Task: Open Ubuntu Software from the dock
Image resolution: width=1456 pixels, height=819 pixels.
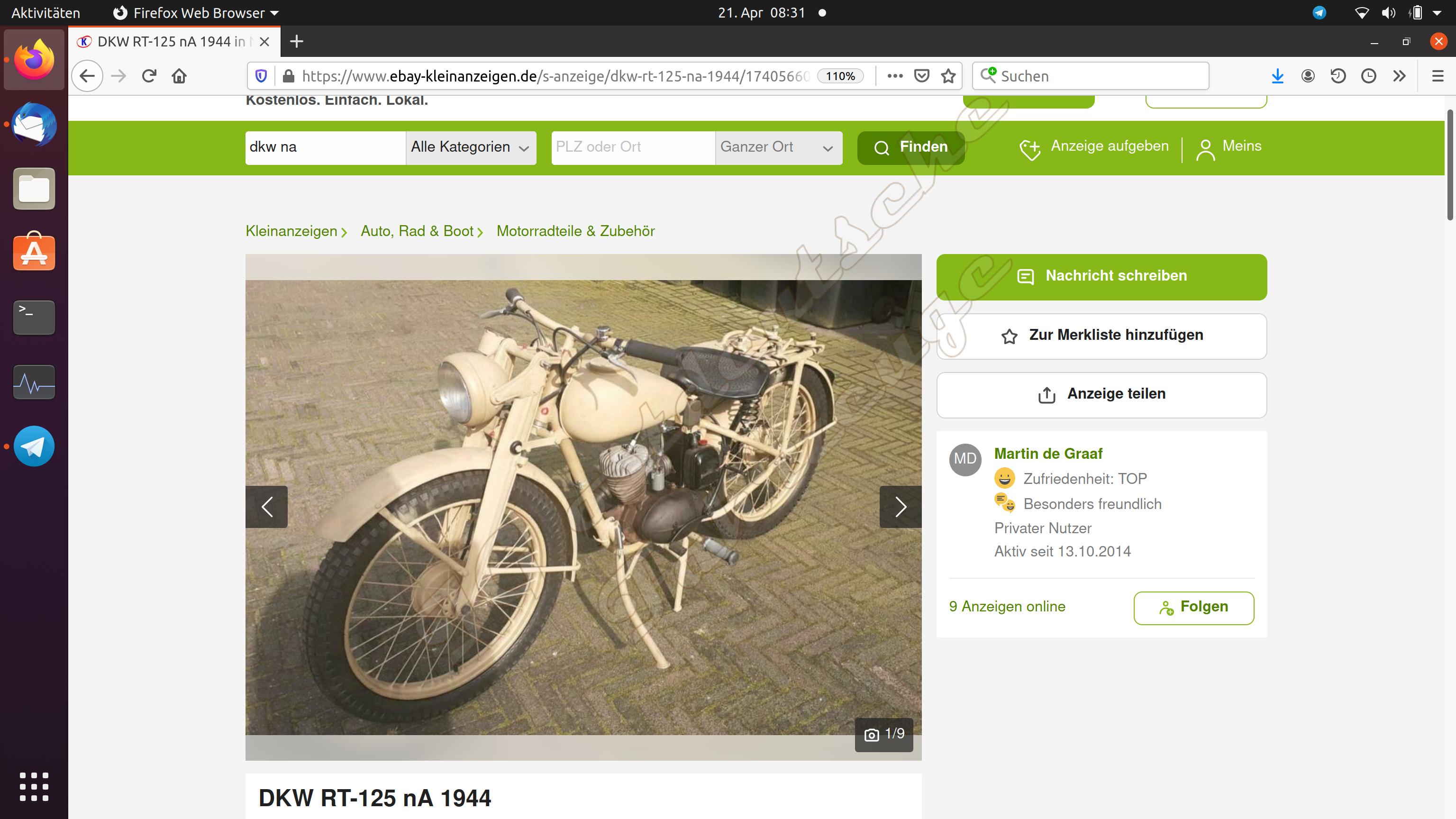Action: pos(34,252)
